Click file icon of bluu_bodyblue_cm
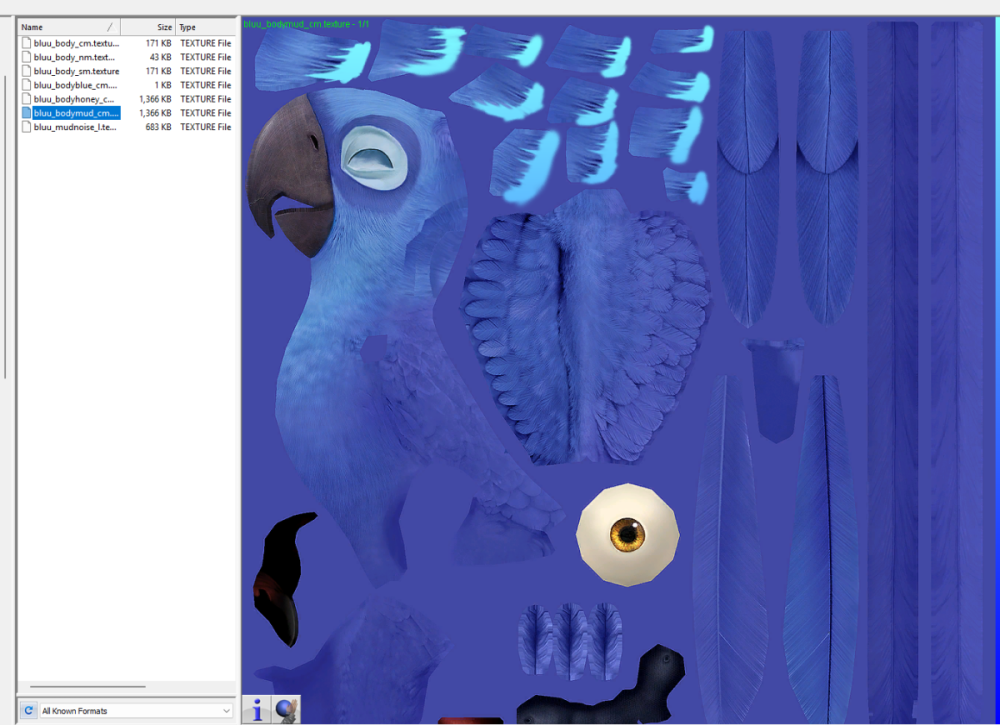1000x725 pixels. (26, 85)
